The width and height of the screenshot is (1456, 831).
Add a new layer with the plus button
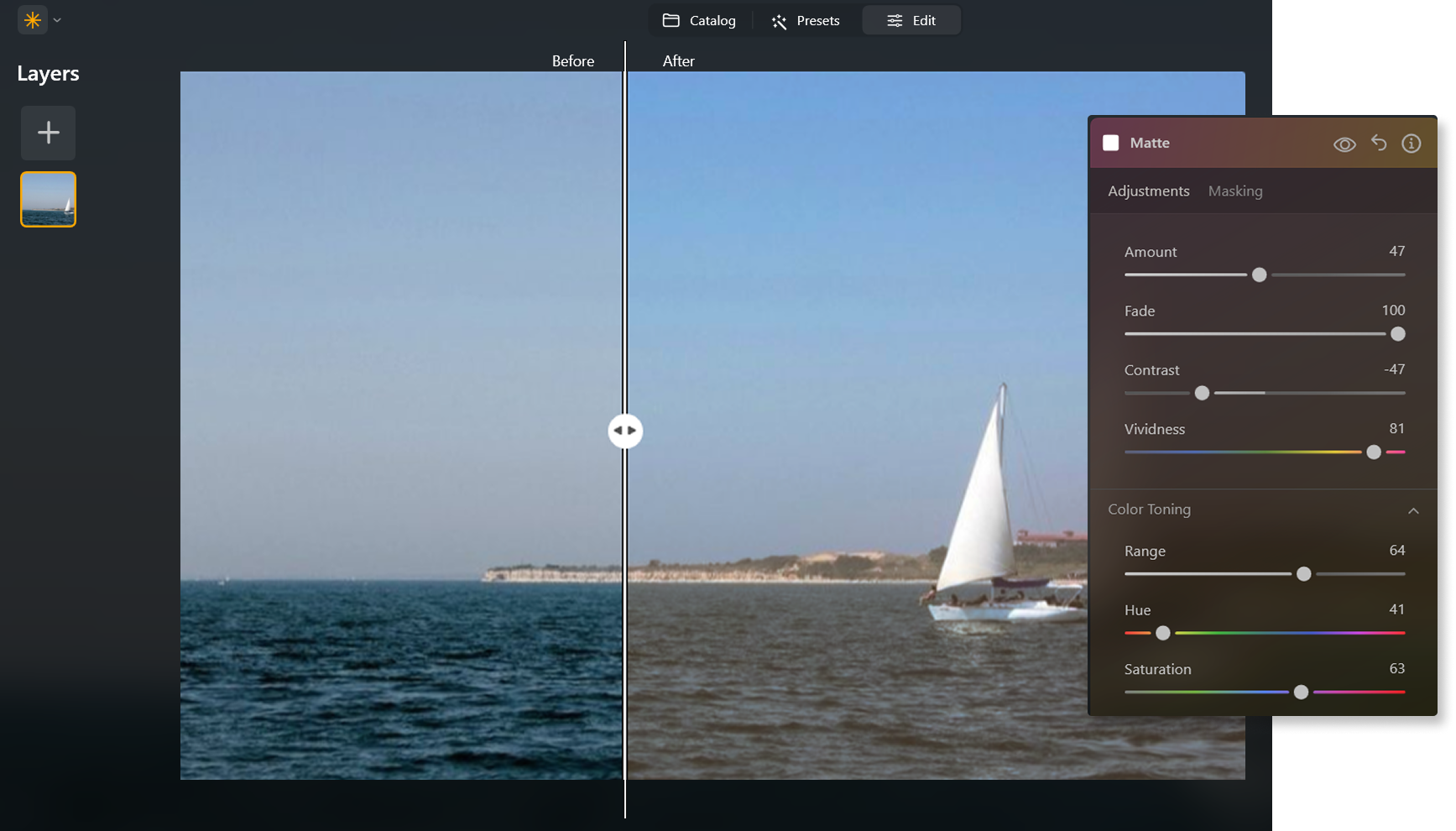click(49, 133)
